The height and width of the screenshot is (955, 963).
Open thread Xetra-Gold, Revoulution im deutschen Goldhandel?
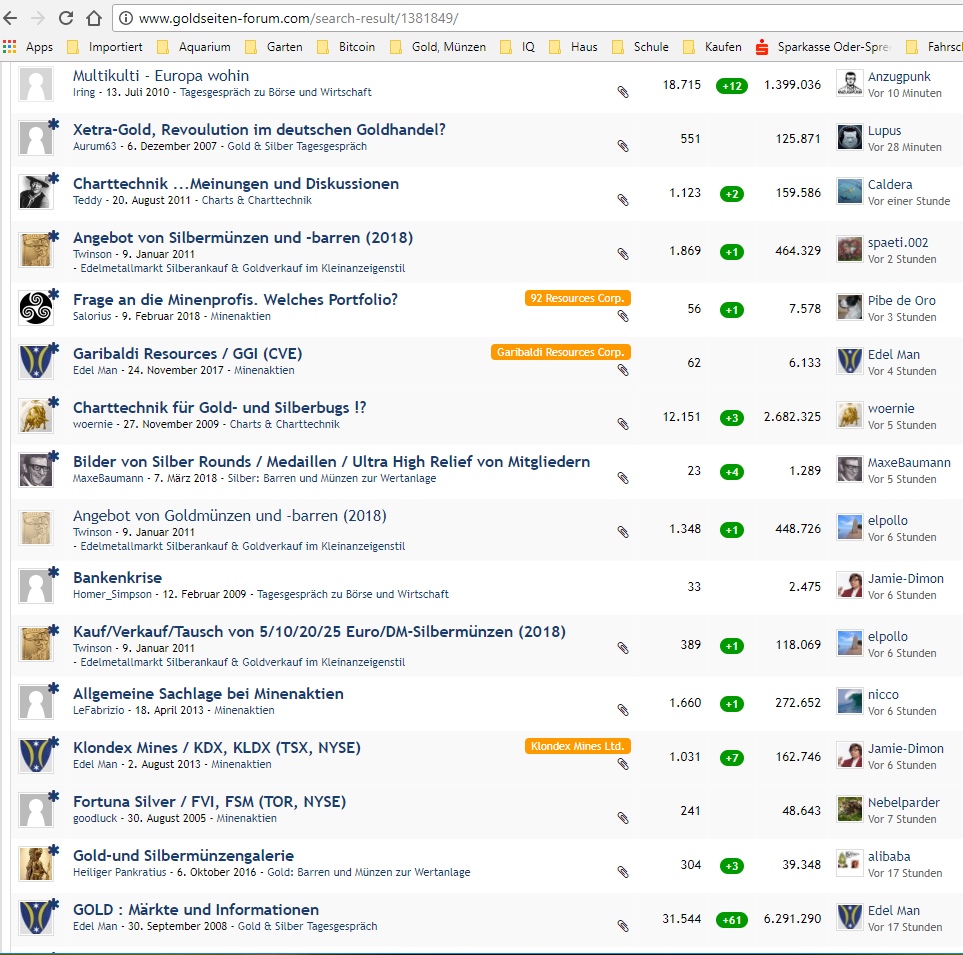(259, 130)
